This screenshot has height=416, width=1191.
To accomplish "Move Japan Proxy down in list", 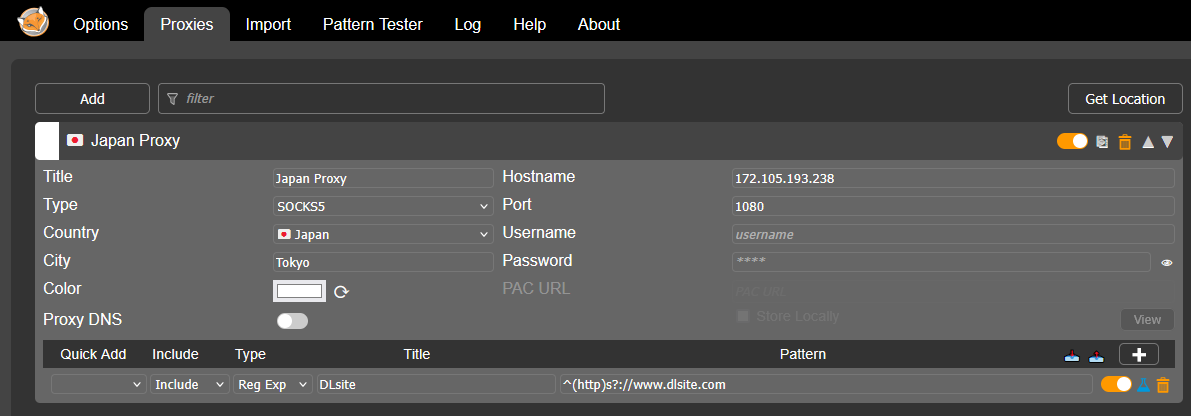I will (x=1167, y=142).
